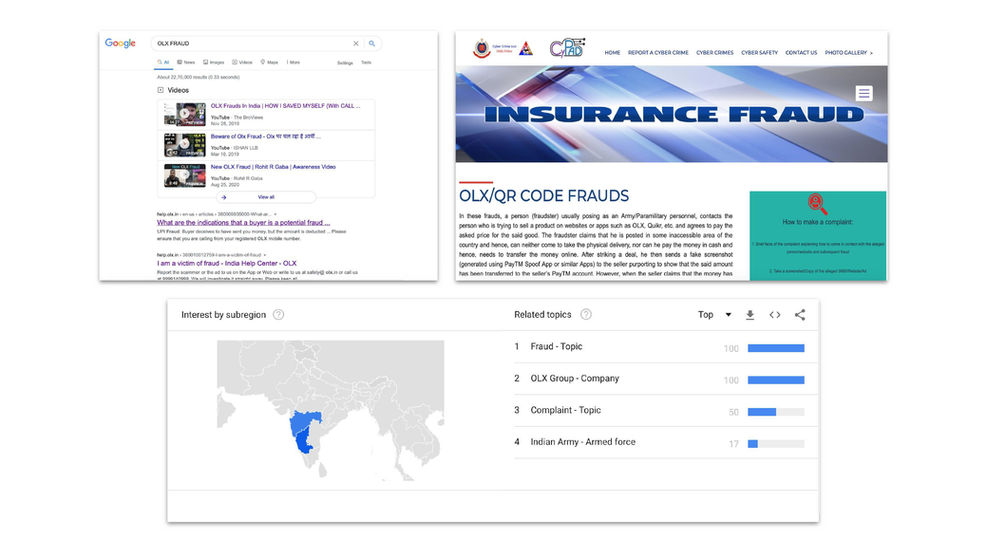Click the OLX Group interest bar

click(x=776, y=380)
